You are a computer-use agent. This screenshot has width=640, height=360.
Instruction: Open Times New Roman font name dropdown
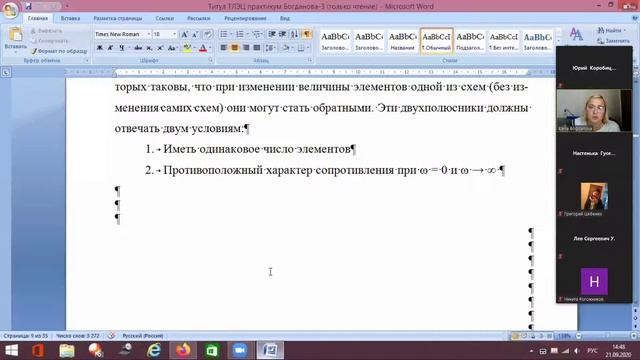(x=149, y=34)
